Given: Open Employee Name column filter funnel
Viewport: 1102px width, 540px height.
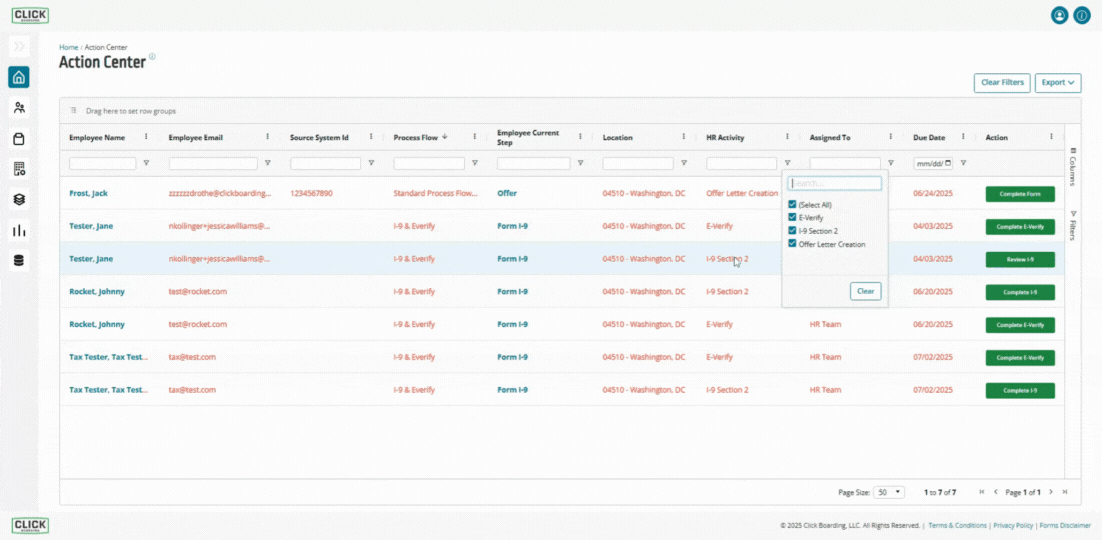Looking at the screenshot, I should 146,163.
